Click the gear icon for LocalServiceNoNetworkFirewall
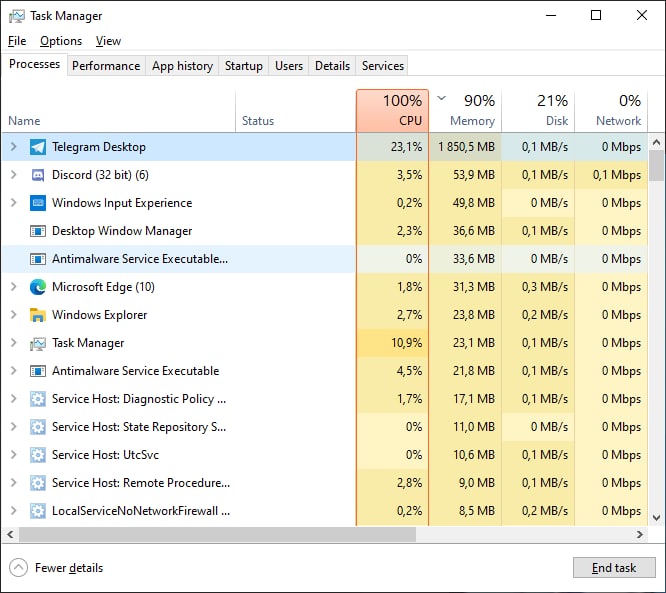Viewport: 666px width, 593px height. (38, 511)
